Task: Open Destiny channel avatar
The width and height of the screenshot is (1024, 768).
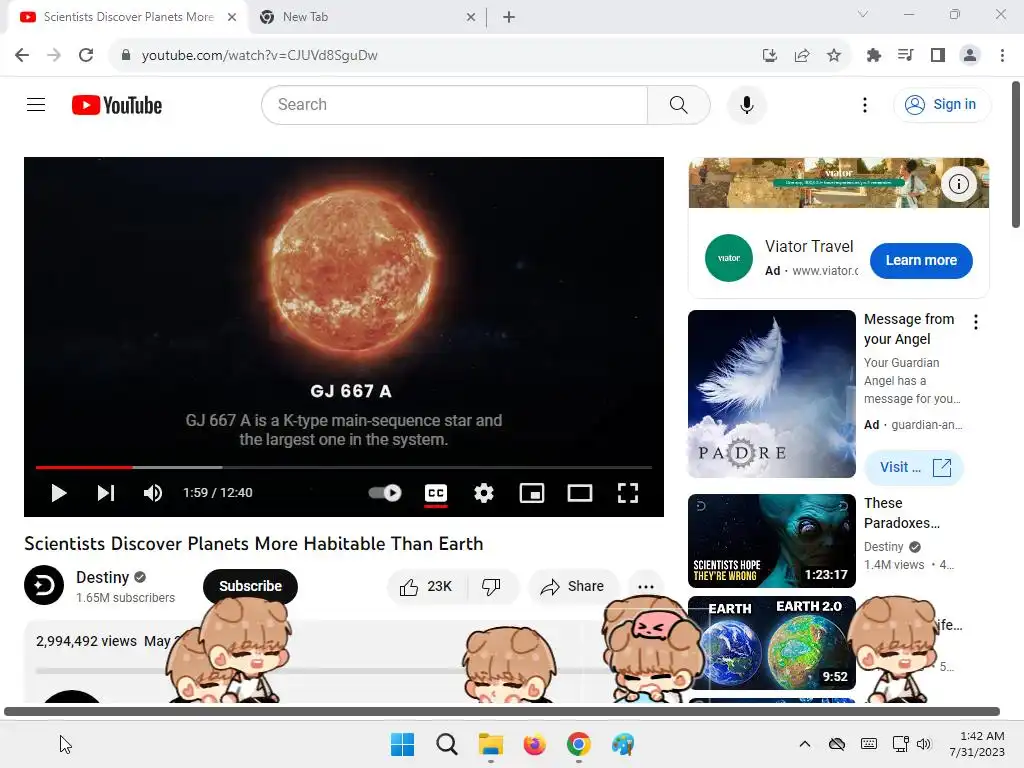Action: point(44,584)
